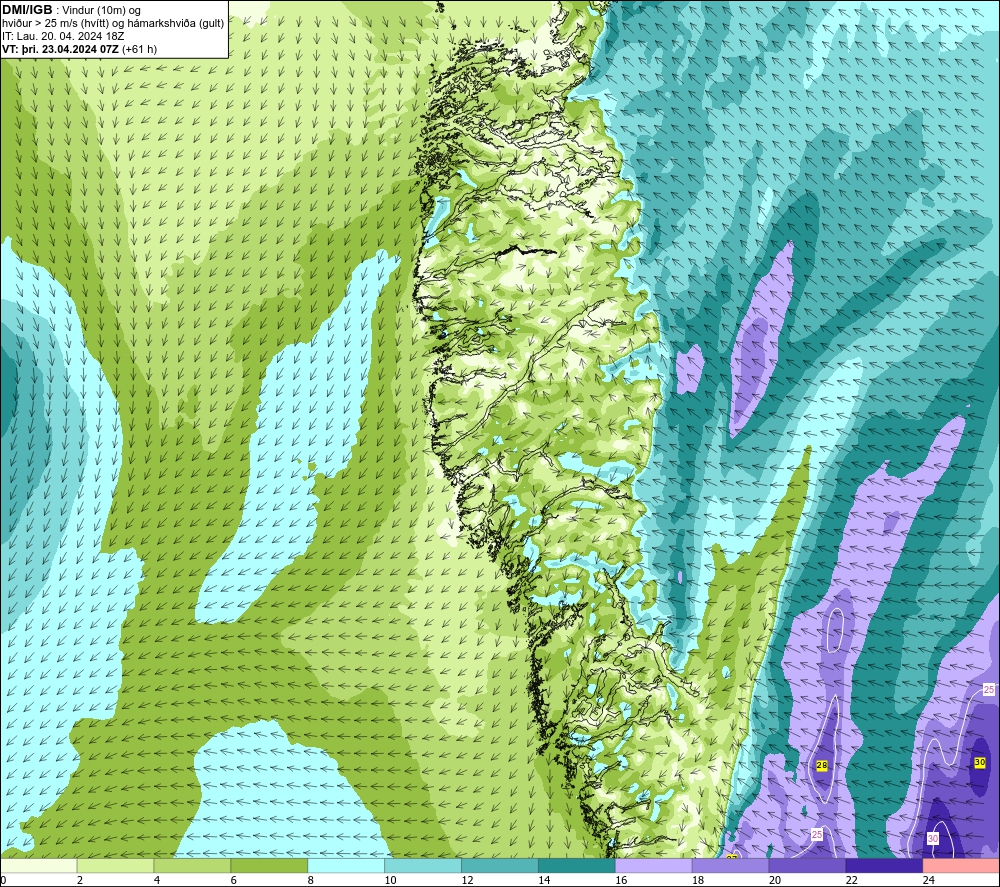Image resolution: width=1000 pixels, height=887 pixels.
Task: Select the 8–10 m/s pale cyan swatch
Action: [346, 865]
